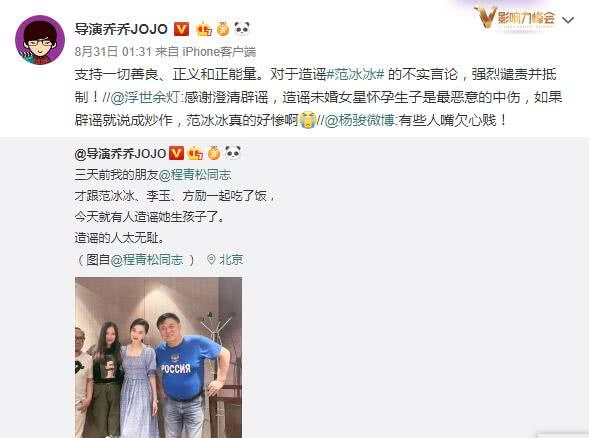589x438 pixels.
Task: Open the #范冰冰# hashtag topic
Action: click(x=355, y=74)
